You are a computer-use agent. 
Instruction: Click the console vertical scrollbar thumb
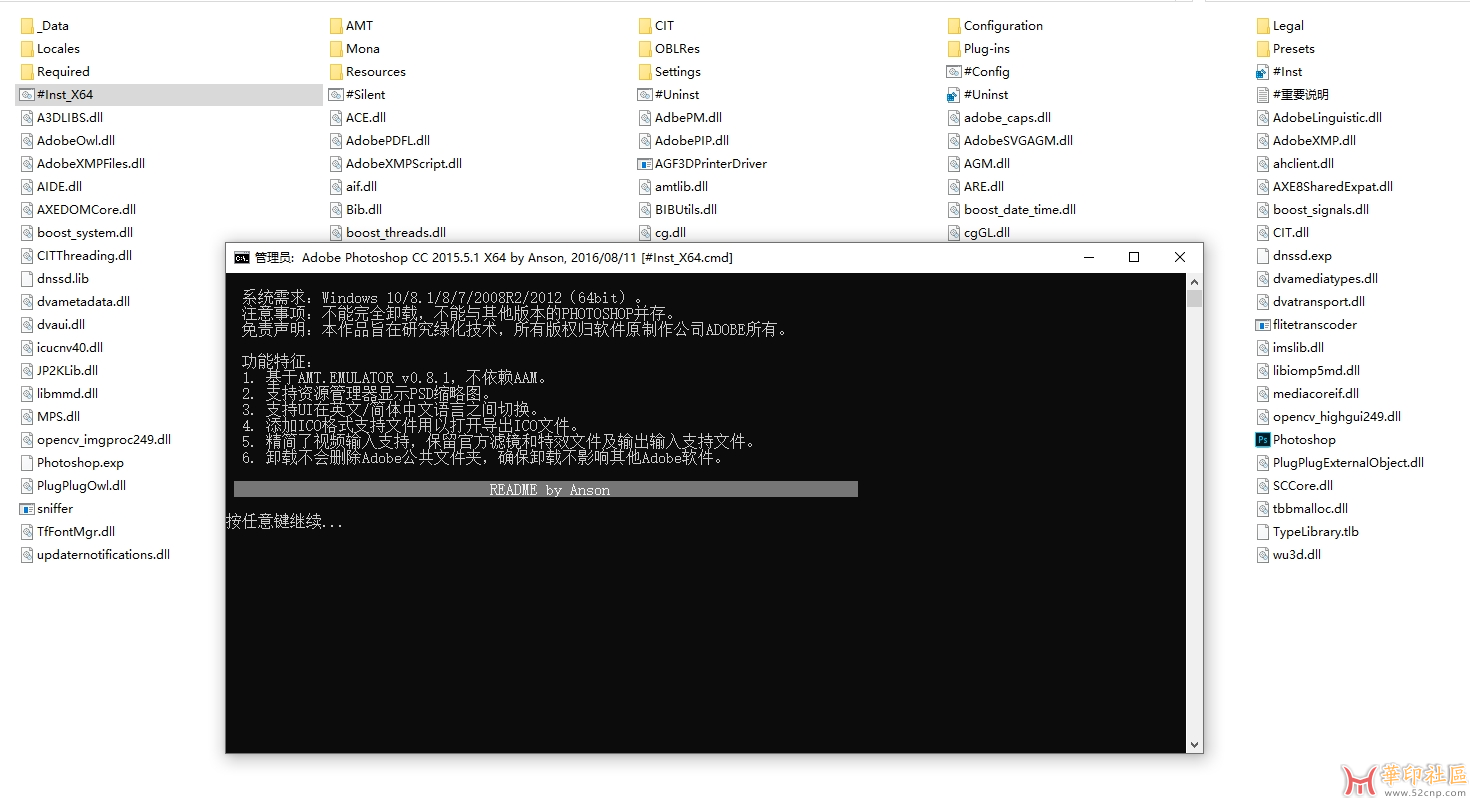1194,299
